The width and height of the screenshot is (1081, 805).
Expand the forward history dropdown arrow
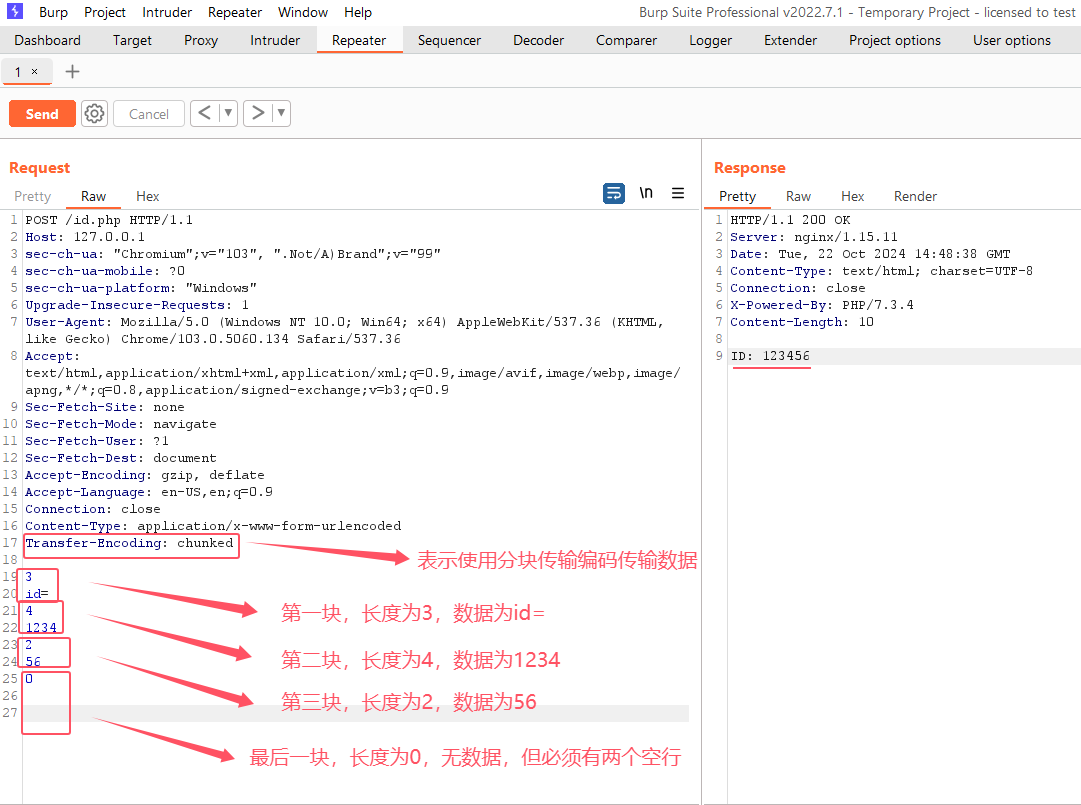281,113
